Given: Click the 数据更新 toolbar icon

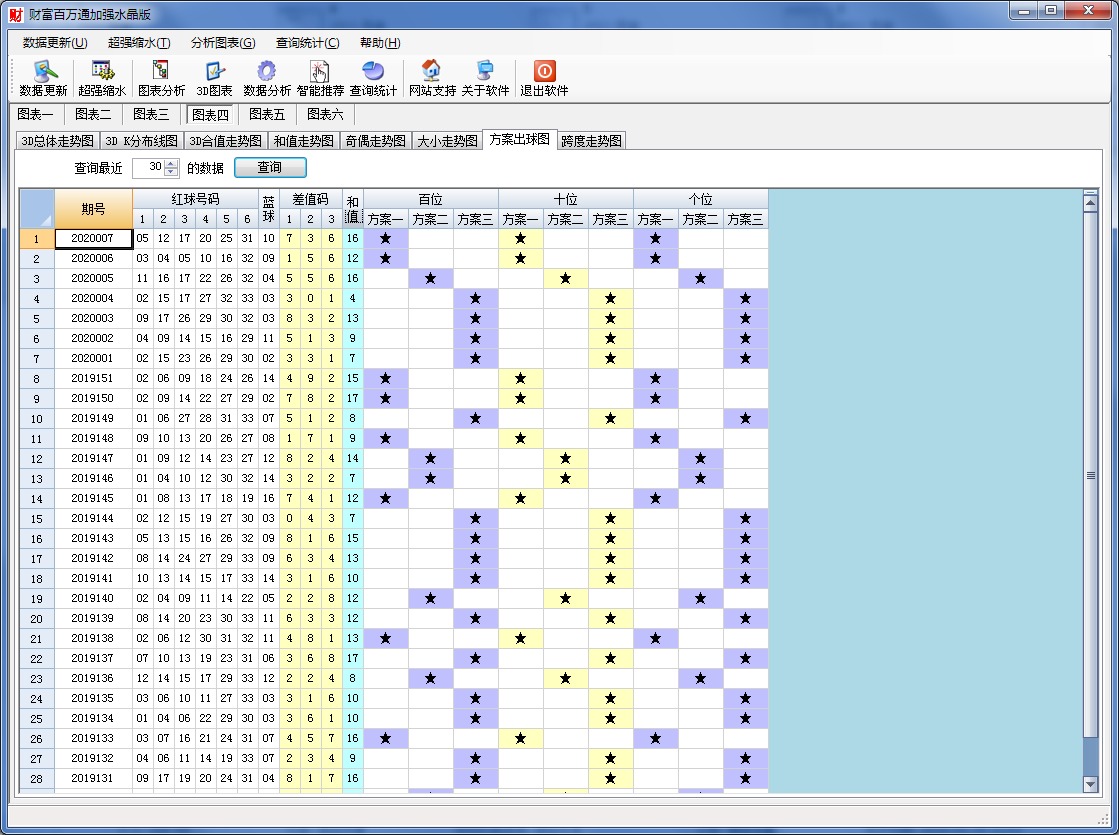Looking at the screenshot, I should (43, 78).
